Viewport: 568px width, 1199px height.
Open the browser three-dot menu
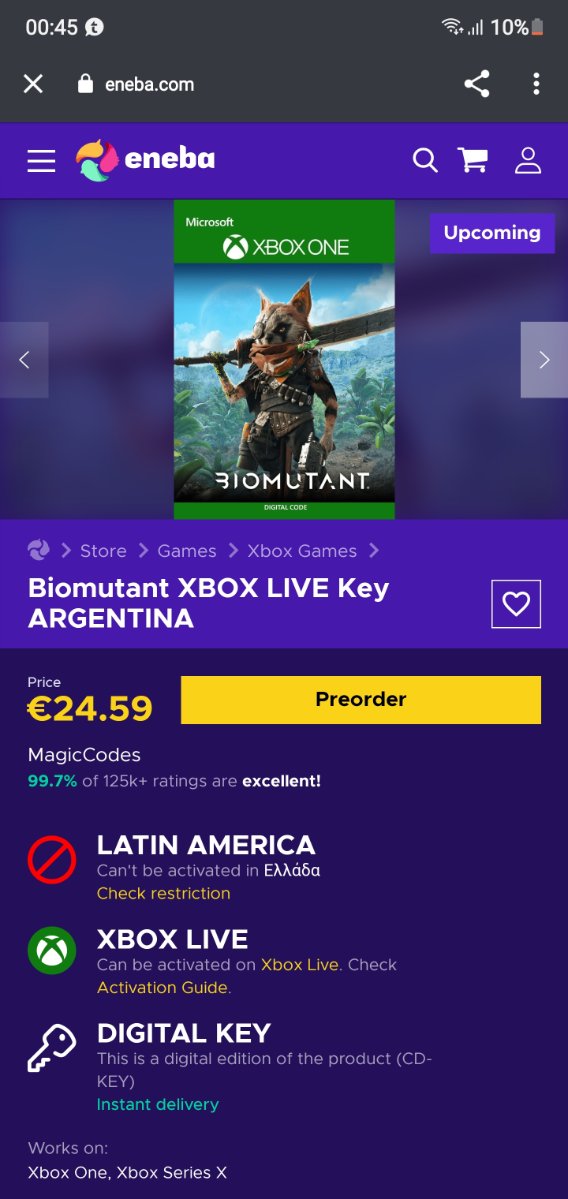(537, 84)
